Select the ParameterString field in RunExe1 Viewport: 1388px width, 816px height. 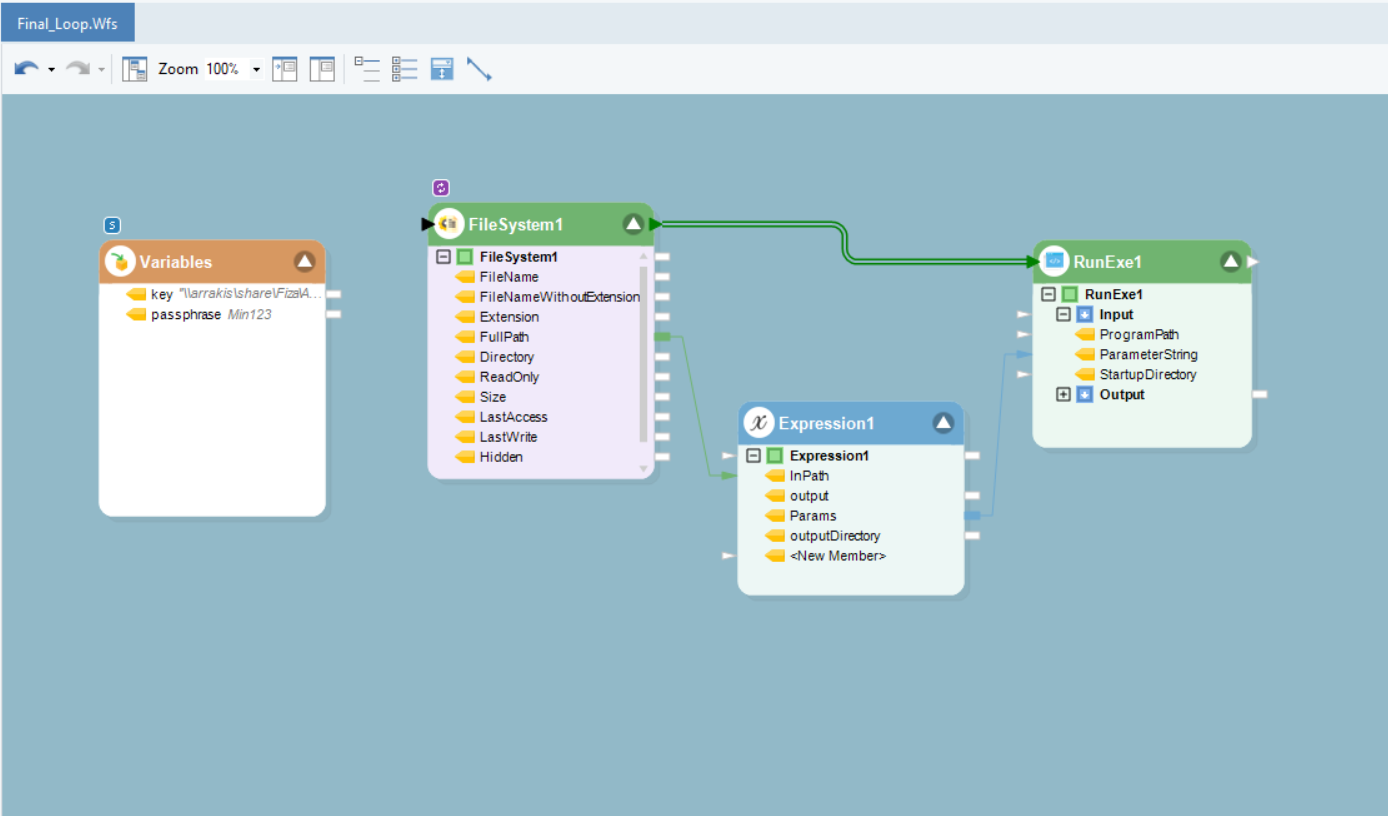pos(1148,355)
